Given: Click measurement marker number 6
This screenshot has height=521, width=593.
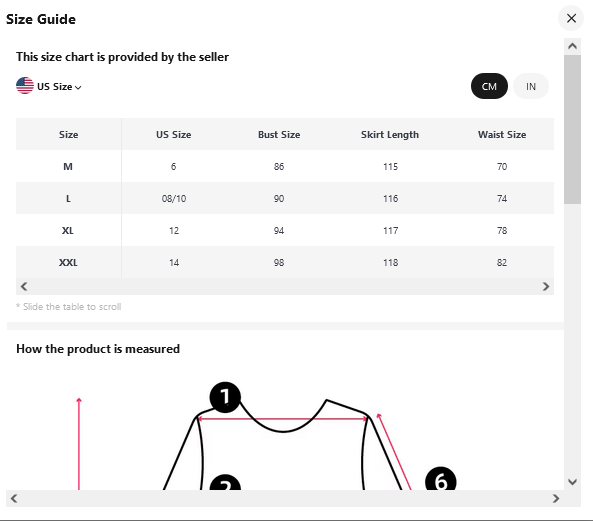Looking at the screenshot, I should pyautogui.click(x=441, y=480).
